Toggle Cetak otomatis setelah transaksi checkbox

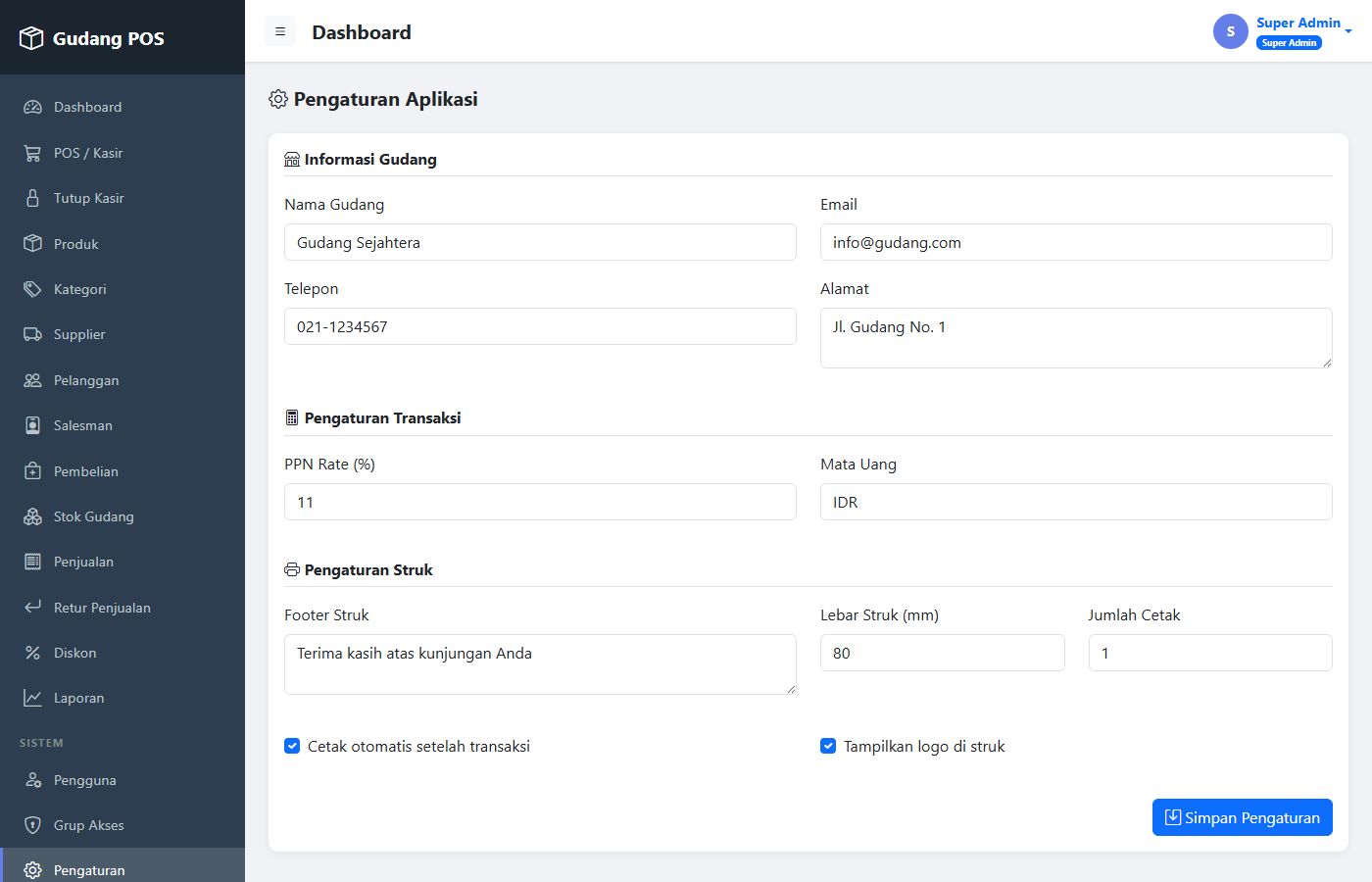[292, 746]
